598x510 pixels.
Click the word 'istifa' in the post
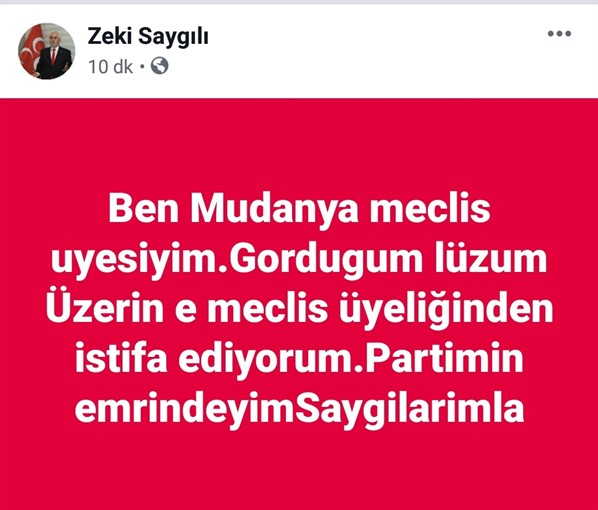(x=121, y=357)
